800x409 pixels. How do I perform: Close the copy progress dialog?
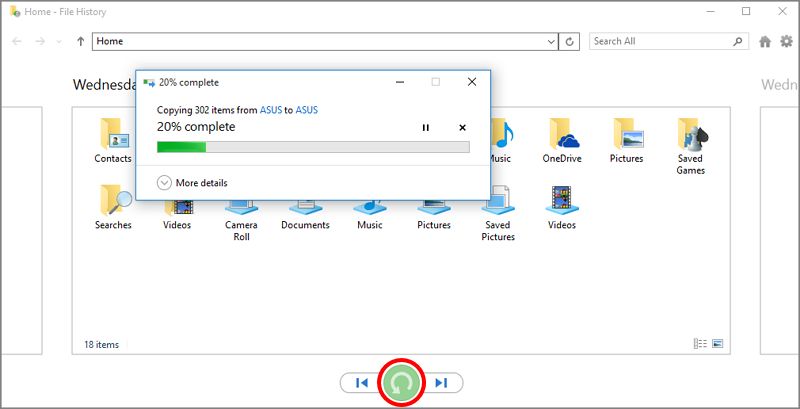click(x=472, y=82)
